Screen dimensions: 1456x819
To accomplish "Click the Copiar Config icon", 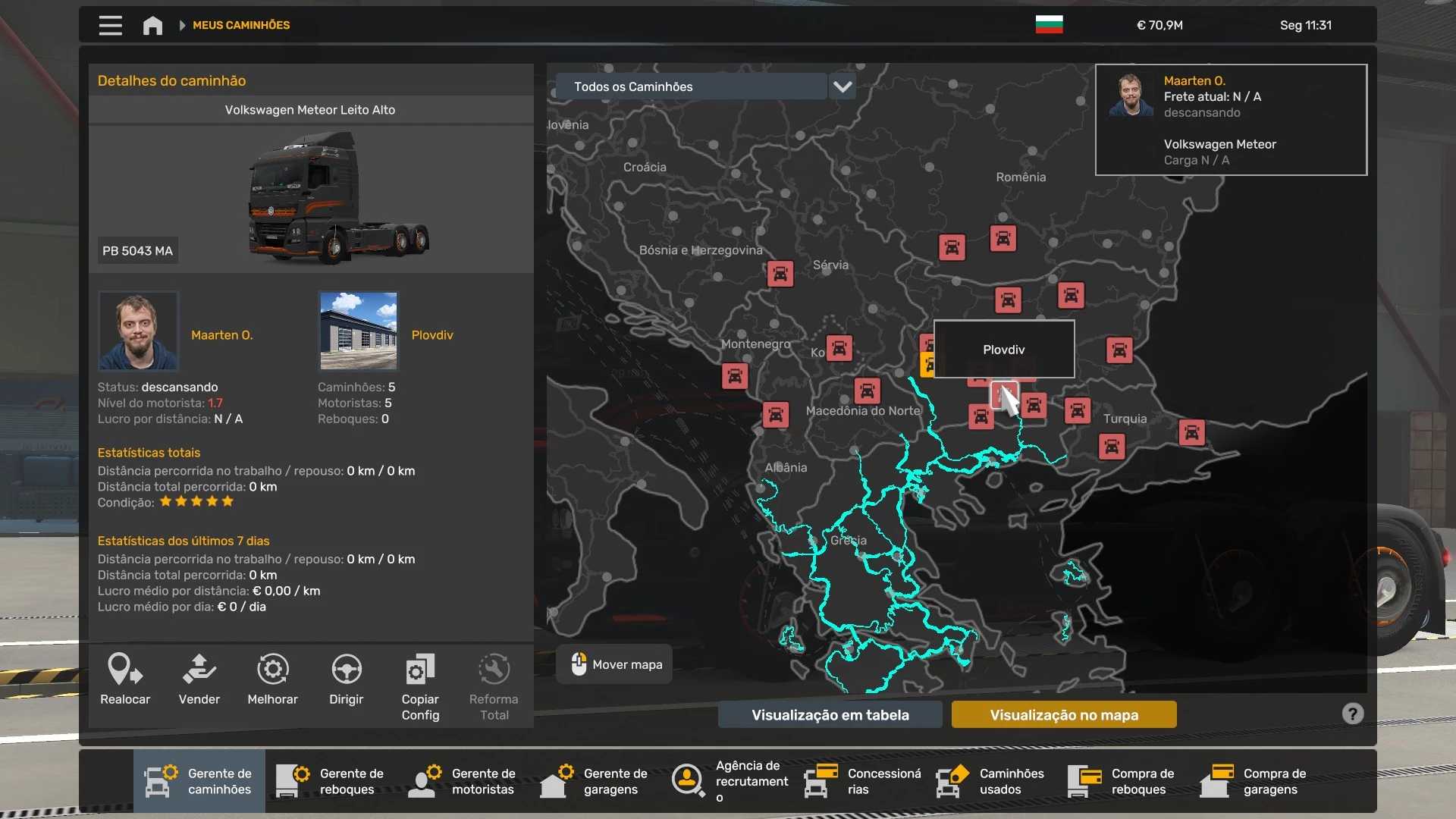I will [x=420, y=670].
